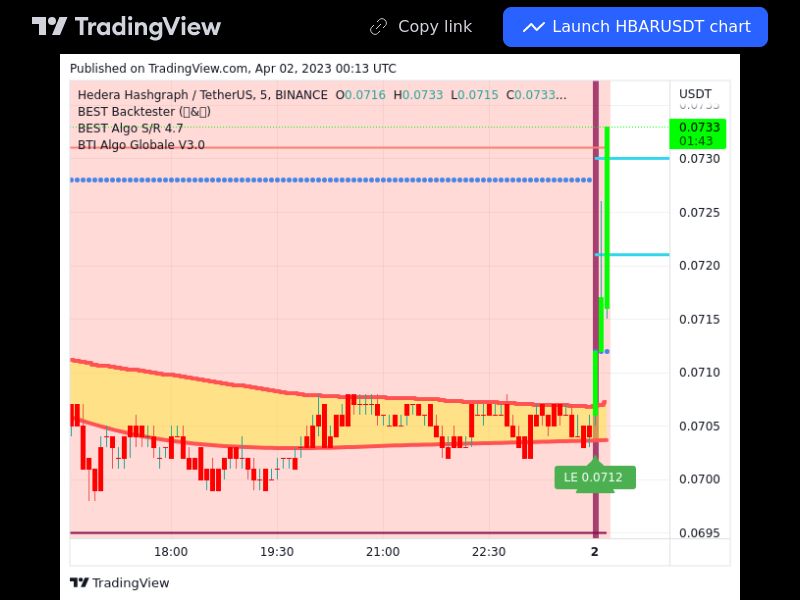Click the open value O0.0716
The image size is (800, 600).
(x=360, y=95)
